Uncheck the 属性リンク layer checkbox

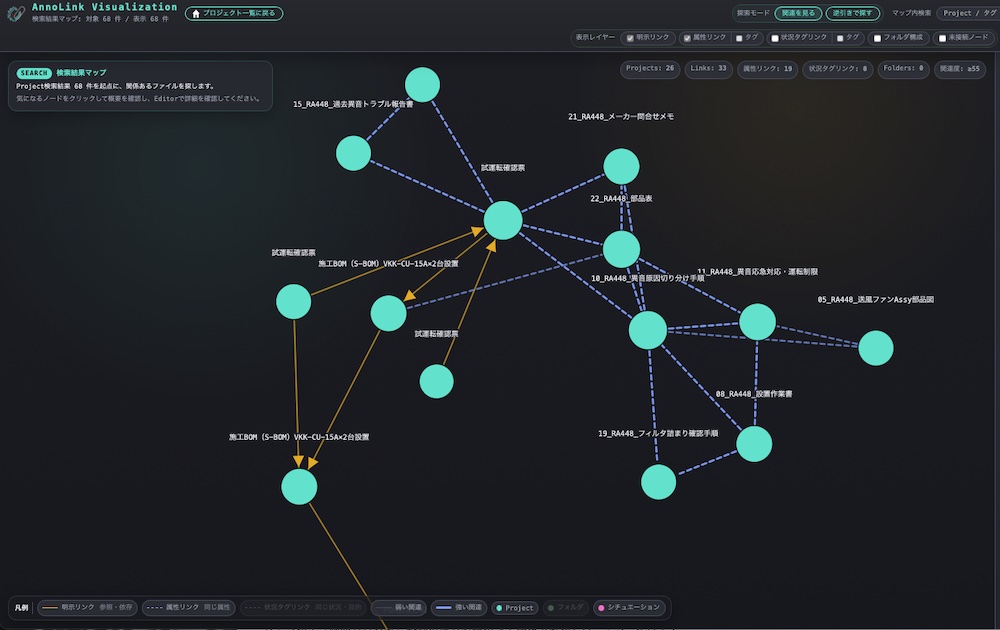(687, 38)
